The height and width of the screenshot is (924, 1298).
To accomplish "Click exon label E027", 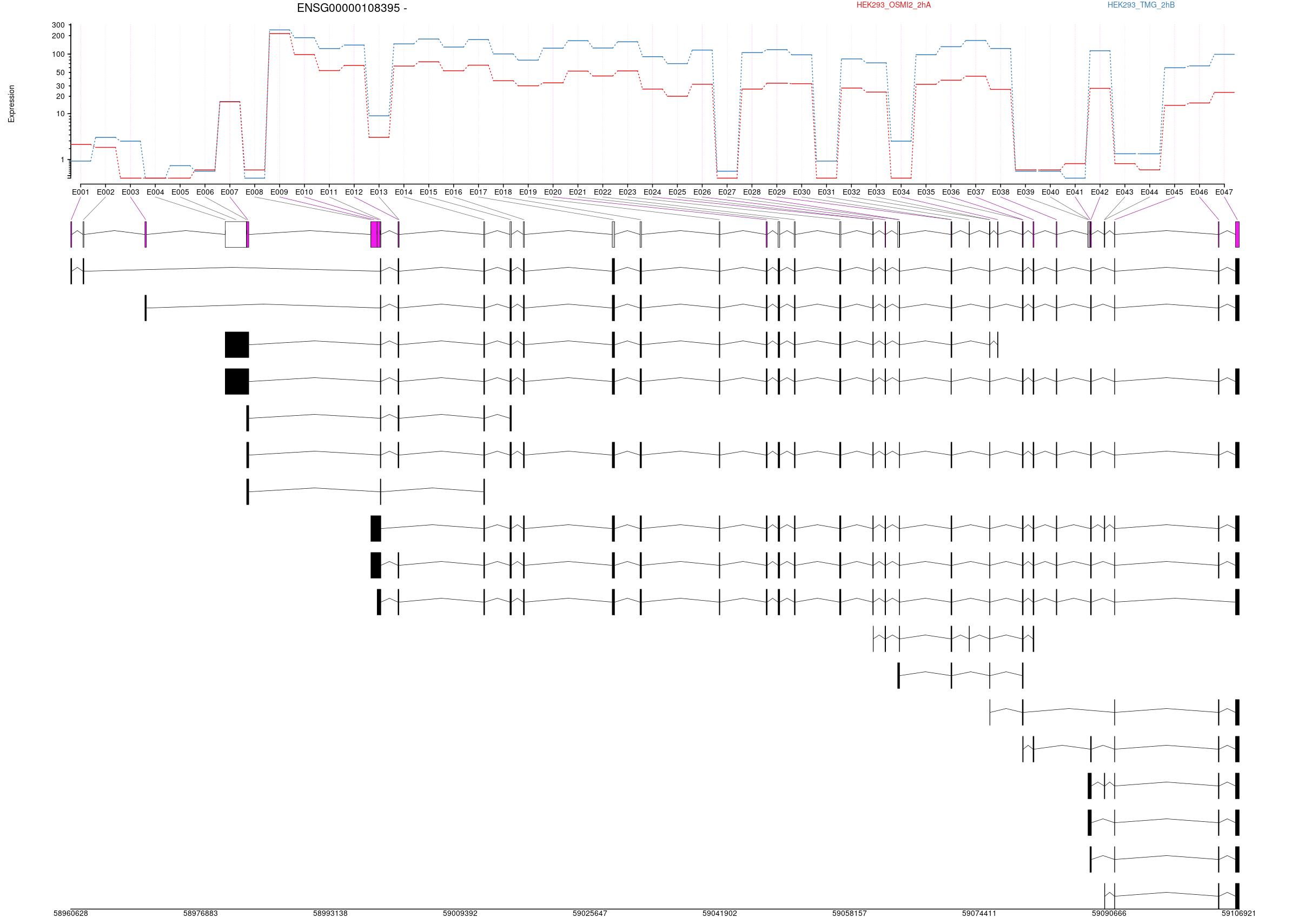I will pyautogui.click(x=727, y=192).
